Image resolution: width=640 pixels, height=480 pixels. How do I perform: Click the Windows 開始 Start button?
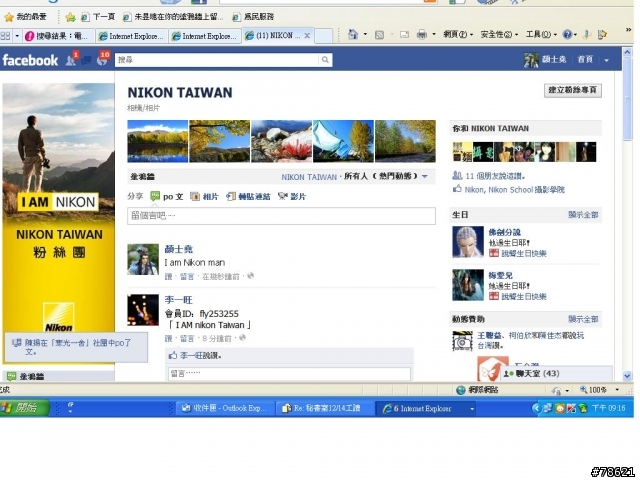(24, 407)
